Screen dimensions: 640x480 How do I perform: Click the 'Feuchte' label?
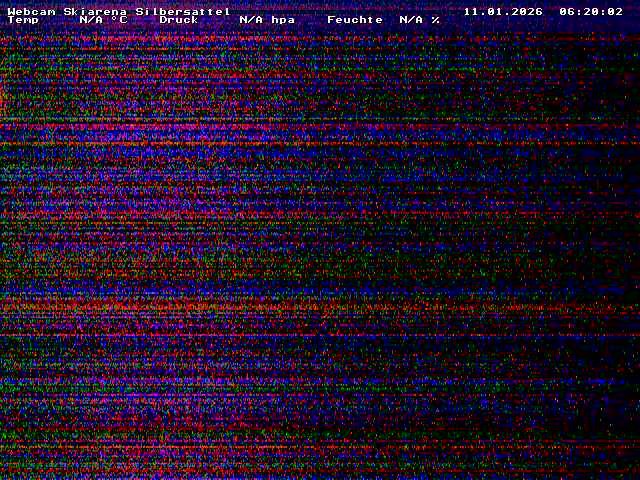pyautogui.click(x=355, y=20)
